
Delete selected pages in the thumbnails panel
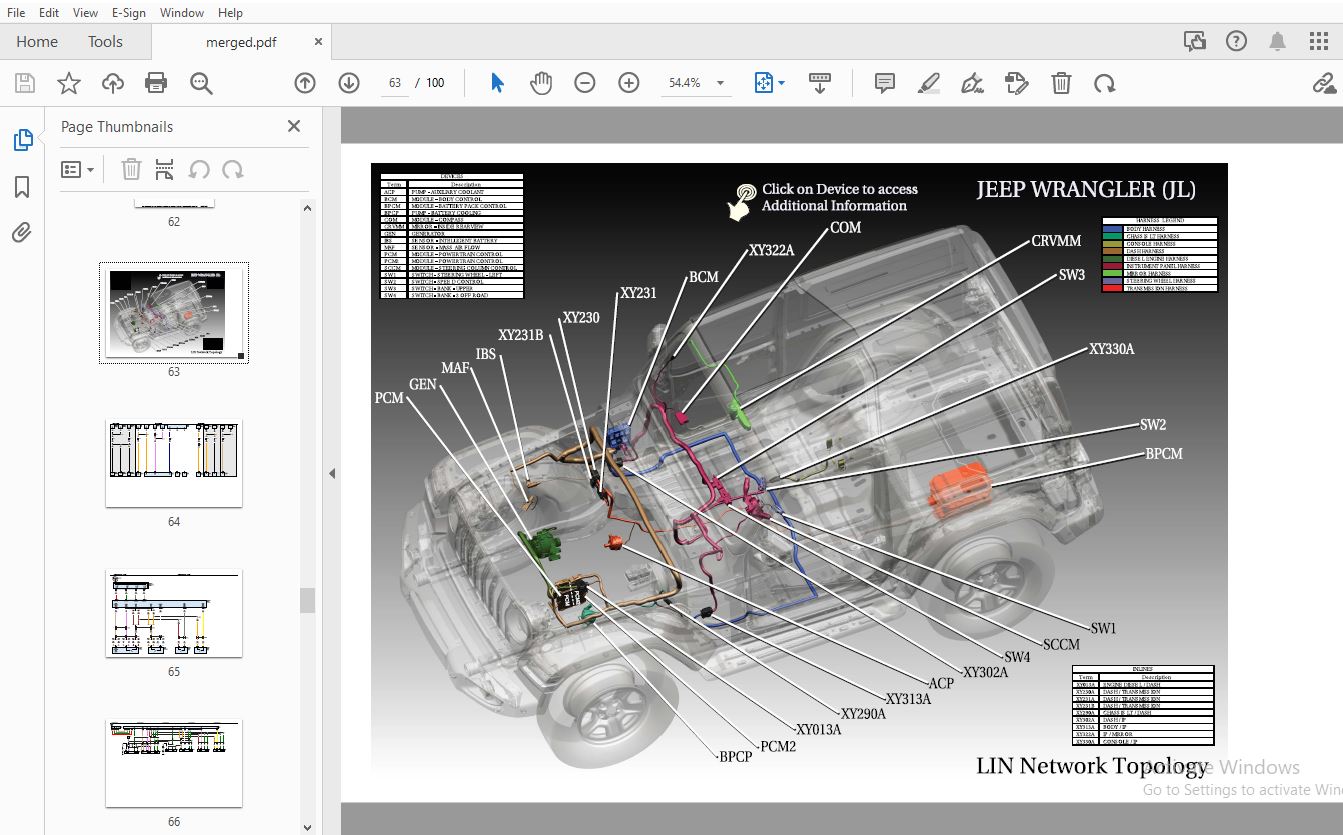[131, 169]
